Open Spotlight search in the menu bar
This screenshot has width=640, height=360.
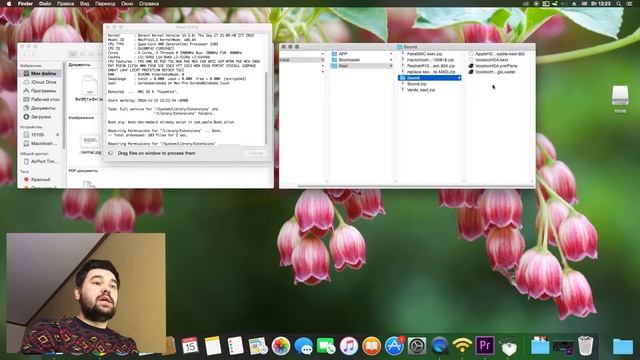[619, 4]
